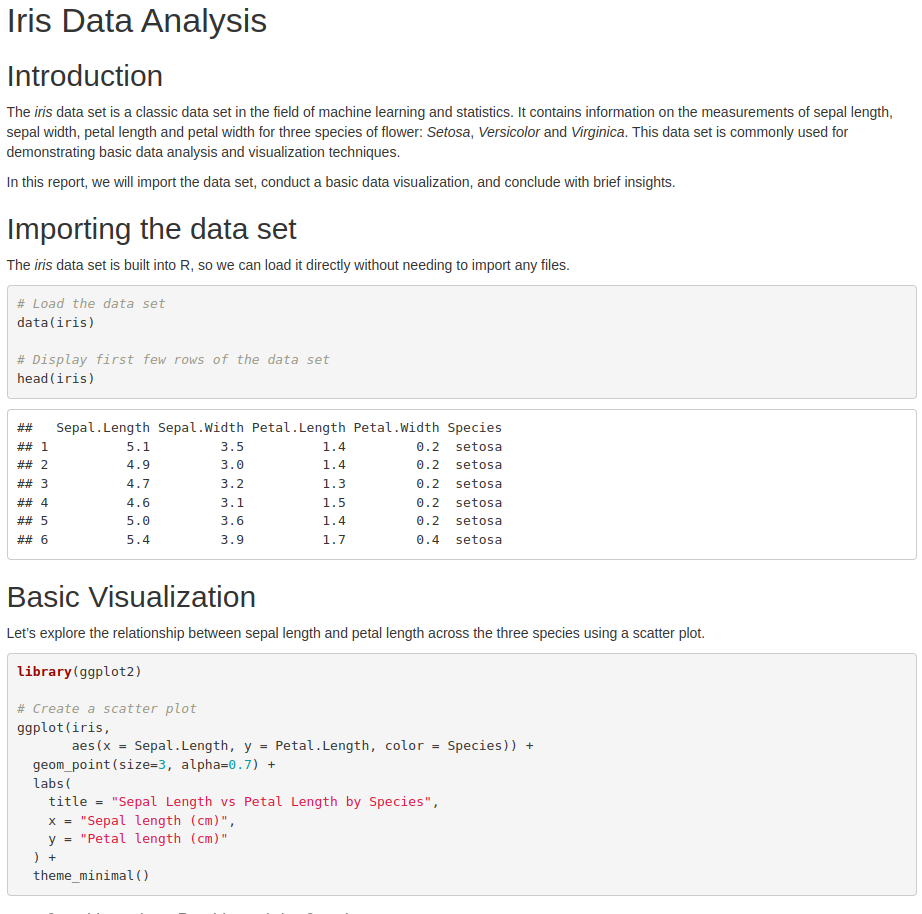This screenshot has width=922, height=914.
Task: Click the data(iris) code line
Action: tap(56, 323)
